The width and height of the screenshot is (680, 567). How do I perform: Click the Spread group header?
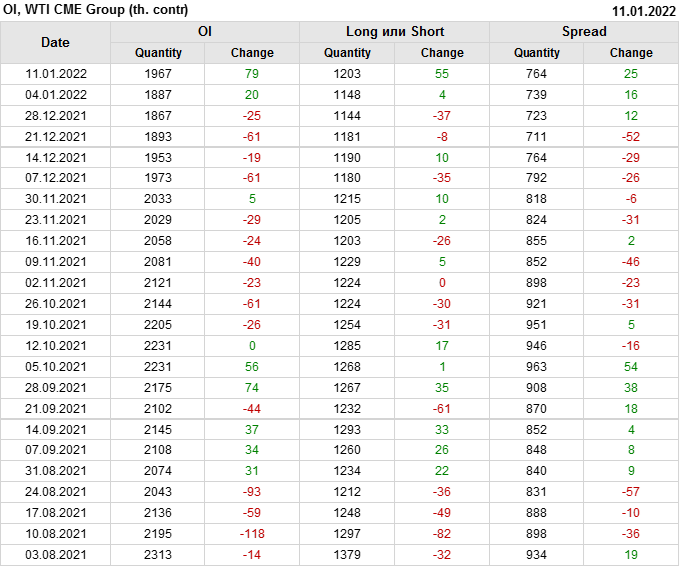584,31
